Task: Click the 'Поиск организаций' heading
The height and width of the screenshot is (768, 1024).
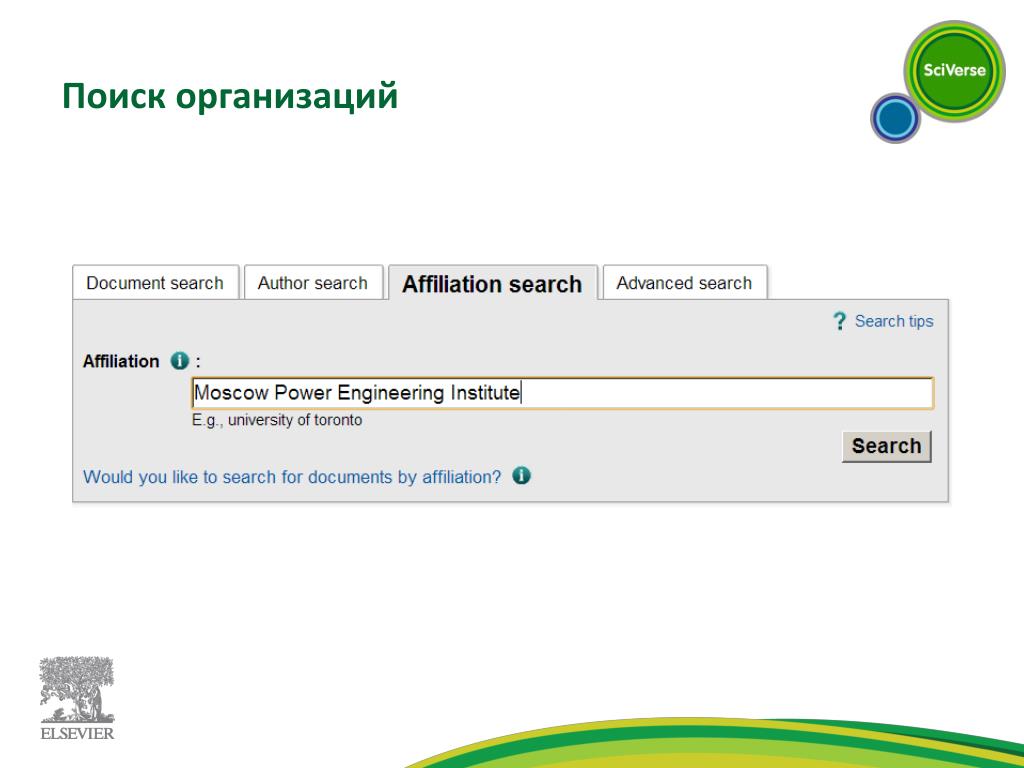Action: point(230,96)
